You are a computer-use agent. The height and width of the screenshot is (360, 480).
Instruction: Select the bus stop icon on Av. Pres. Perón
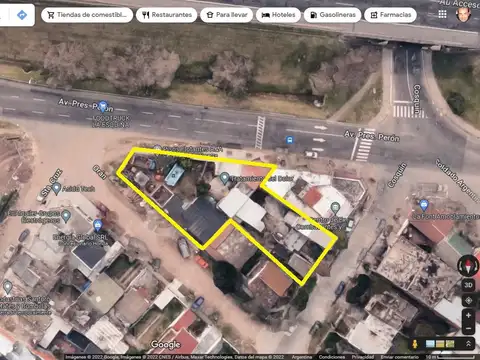click(290, 140)
